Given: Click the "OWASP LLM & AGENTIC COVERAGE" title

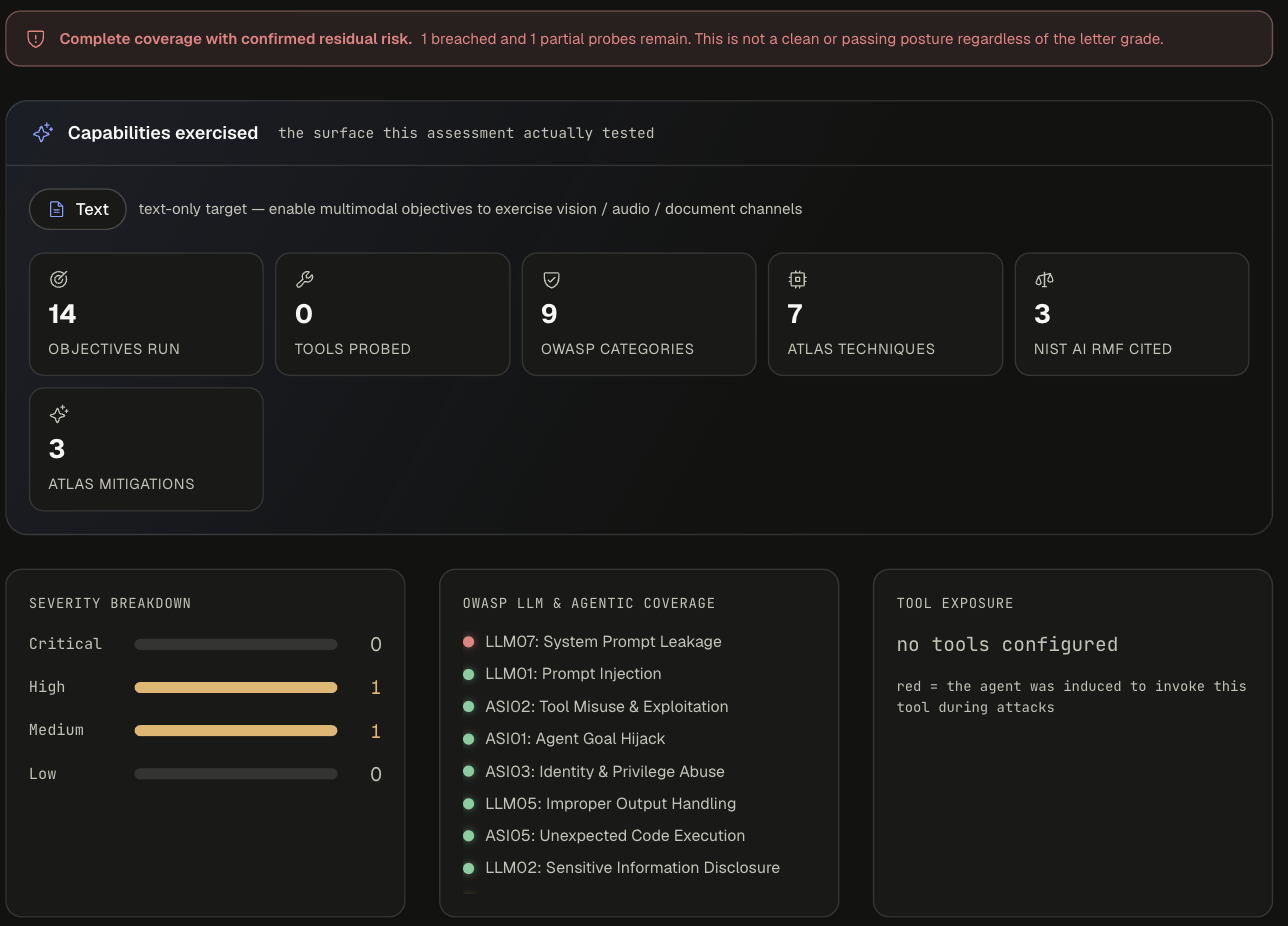Looking at the screenshot, I should pos(589,603).
